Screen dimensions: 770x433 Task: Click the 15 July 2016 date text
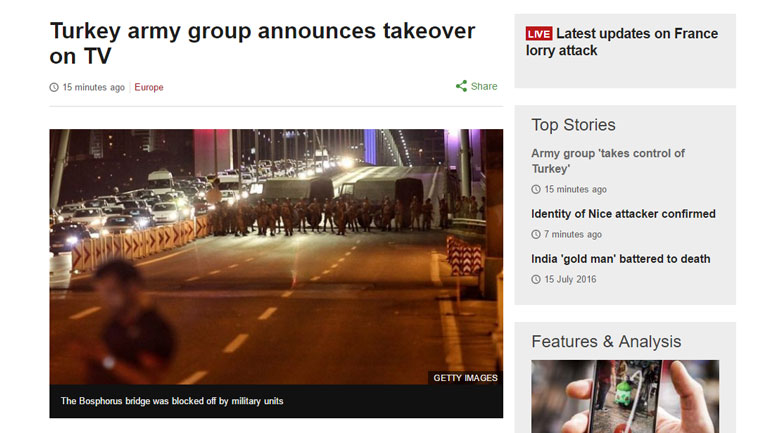(x=570, y=280)
